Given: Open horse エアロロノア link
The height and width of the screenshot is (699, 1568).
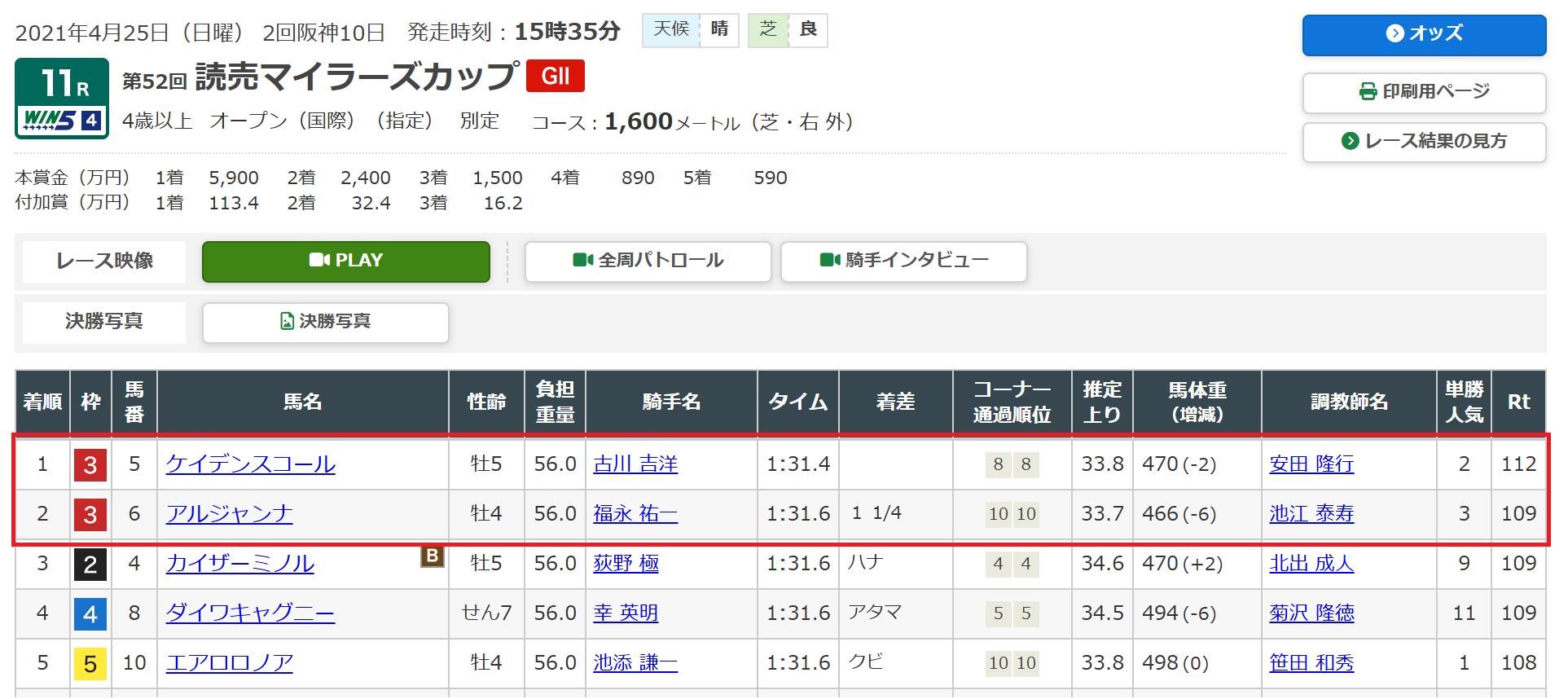Looking at the screenshot, I should coord(229,663).
